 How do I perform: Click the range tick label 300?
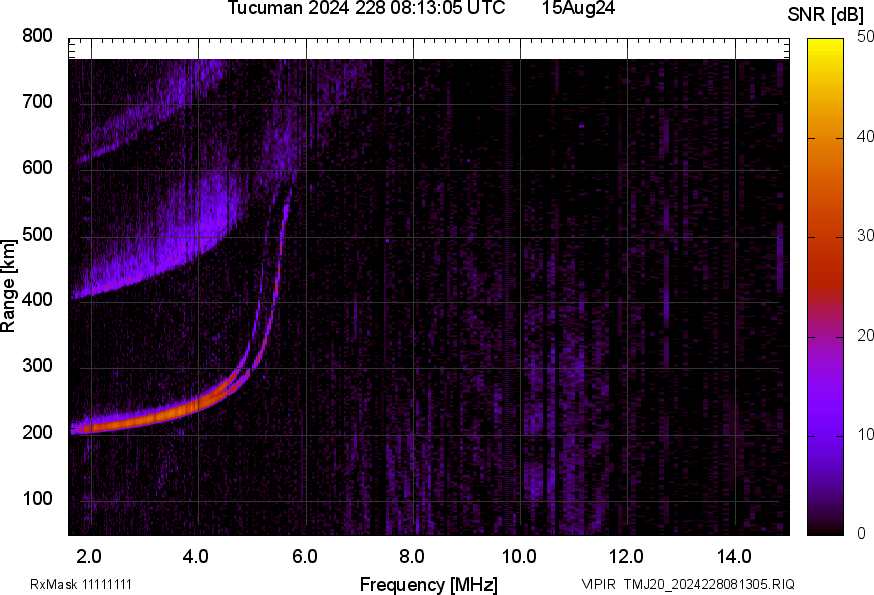[x=37, y=366]
